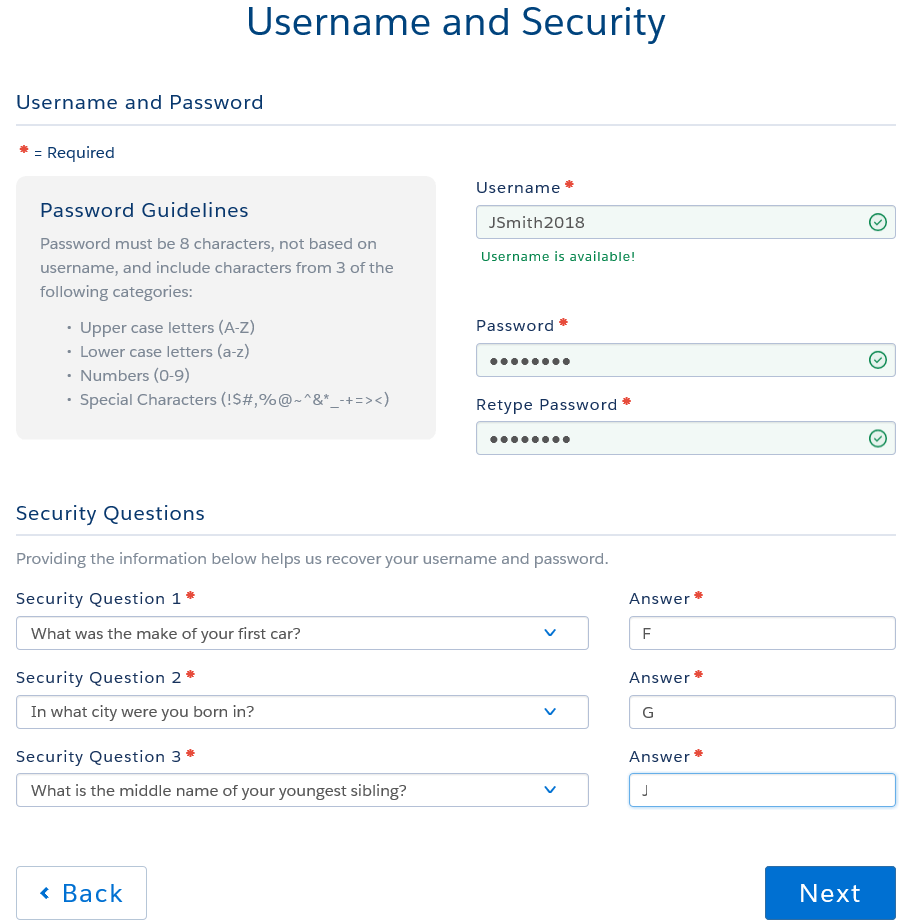Click the Back button
Viewport: 909px width, 924px height.
81,893
